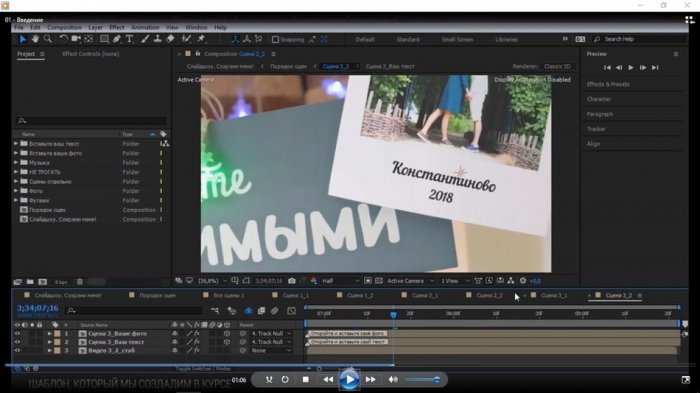This screenshot has height=393, width=700.
Task: Click the current time indicator on the timeline ruler
Action: (x=393, y=314)
